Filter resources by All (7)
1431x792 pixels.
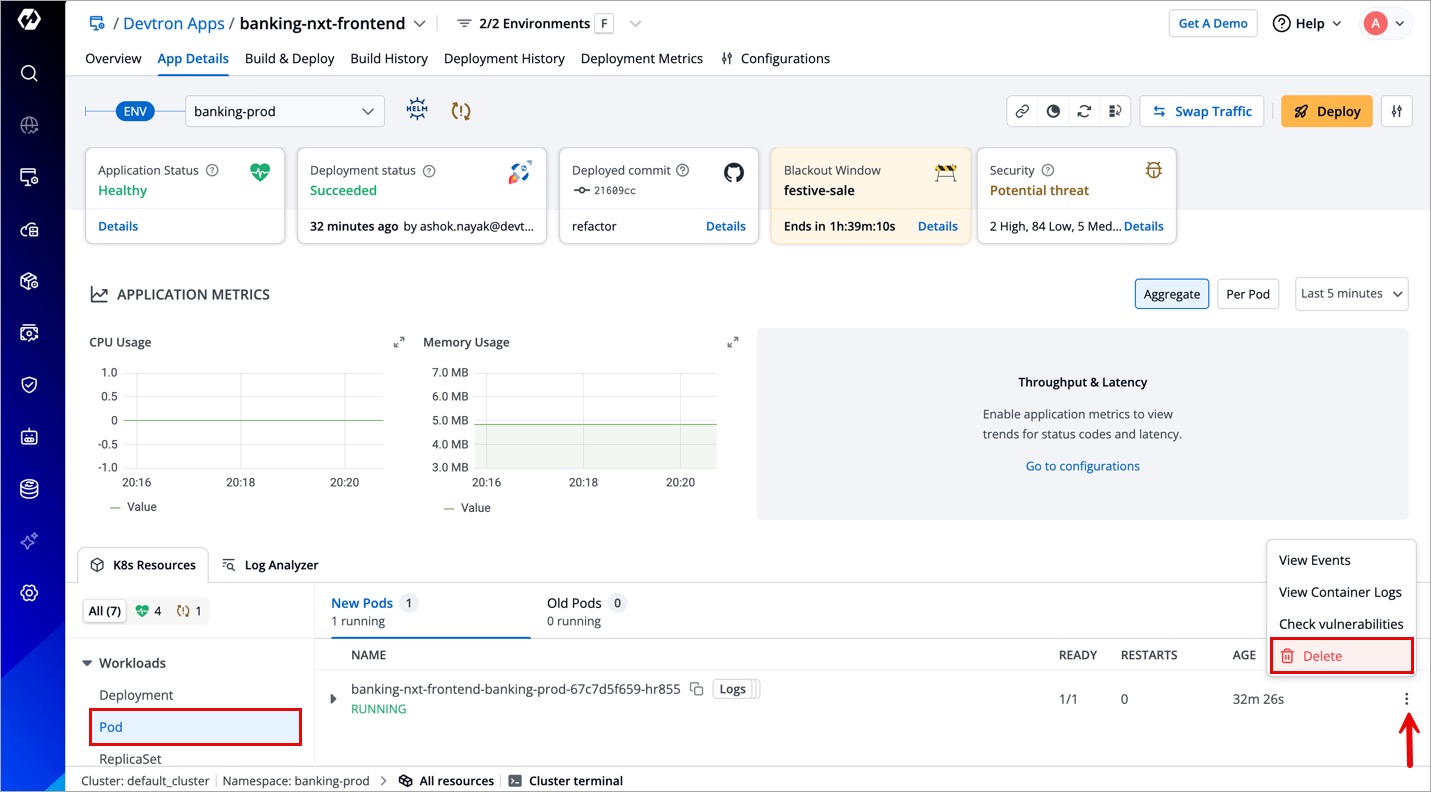click(104, 611)
